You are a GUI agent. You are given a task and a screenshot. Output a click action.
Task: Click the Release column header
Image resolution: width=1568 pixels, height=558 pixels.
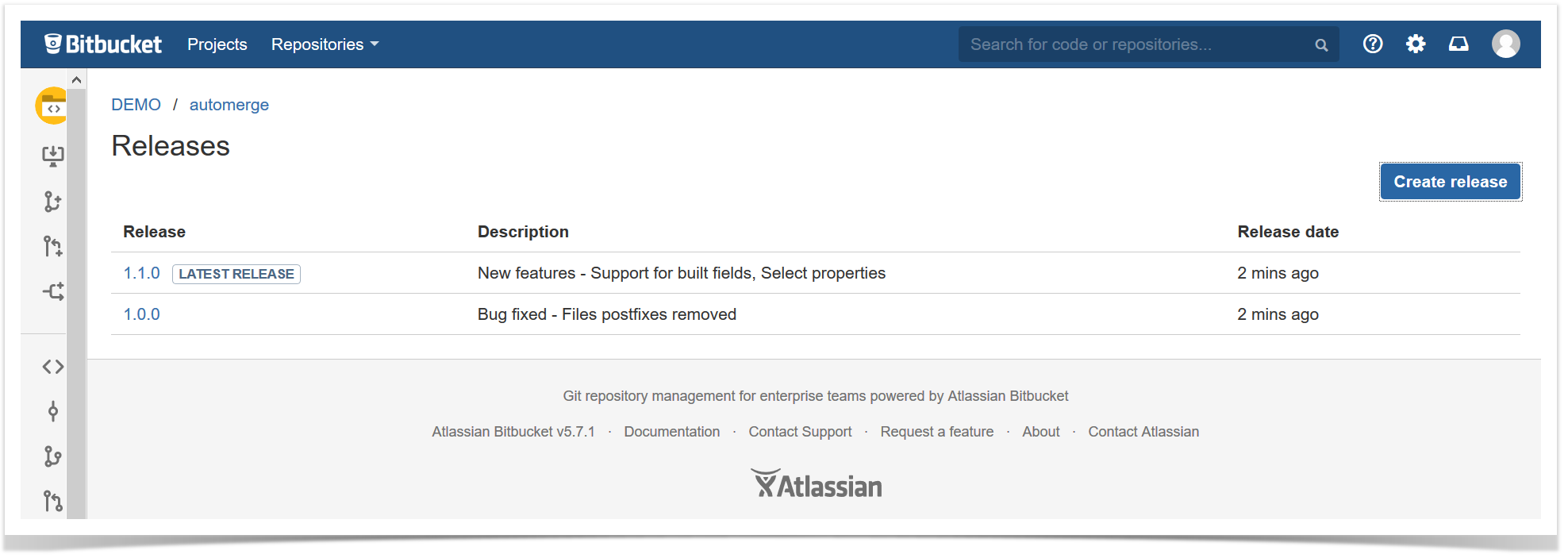154,232
